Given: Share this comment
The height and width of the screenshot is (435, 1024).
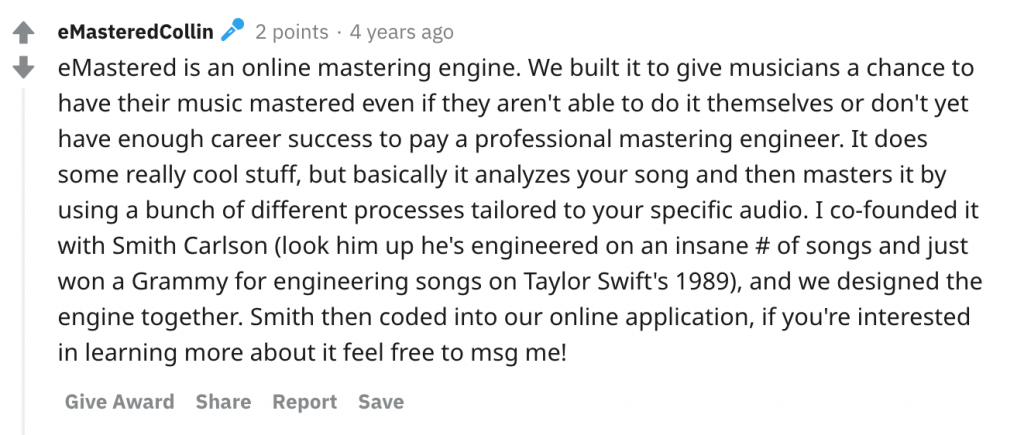Looking at the screenshot, I should click(x=223, y=402).
